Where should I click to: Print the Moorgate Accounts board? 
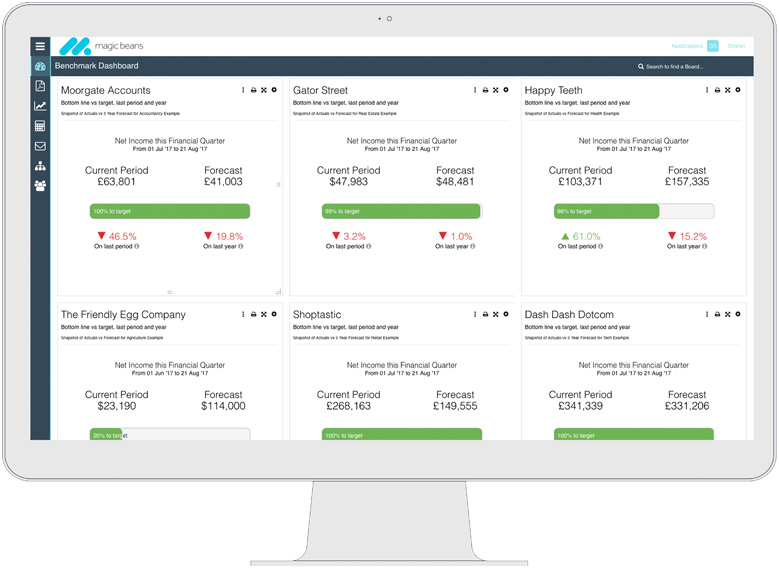click(x=253, y=91)
